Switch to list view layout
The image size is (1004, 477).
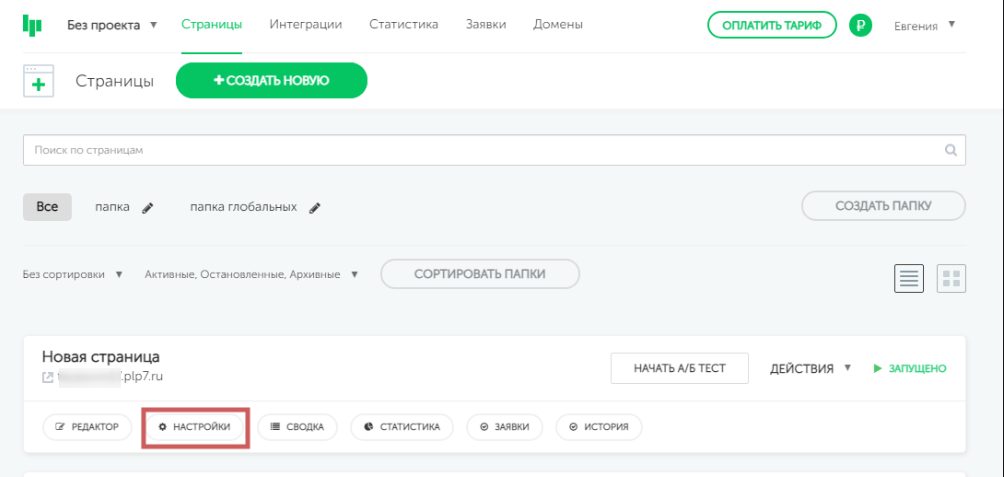[x=908, y=279]
